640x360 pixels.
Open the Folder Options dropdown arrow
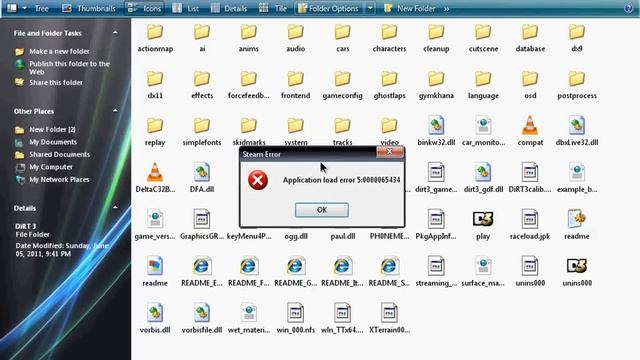pos(369,8)
